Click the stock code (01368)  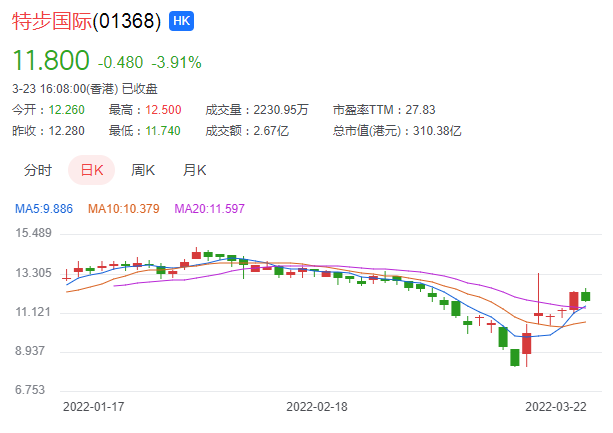[x=127, y=21]
